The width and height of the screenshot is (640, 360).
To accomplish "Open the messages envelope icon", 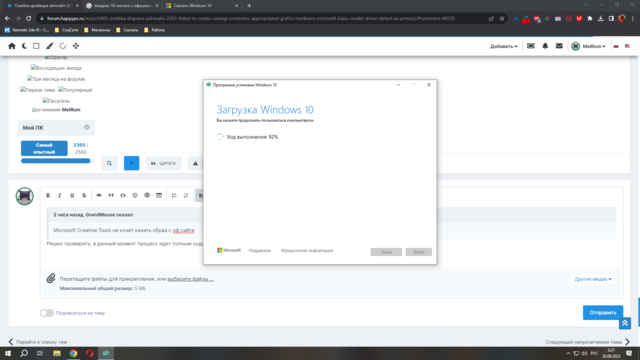I will click(559, 46).
